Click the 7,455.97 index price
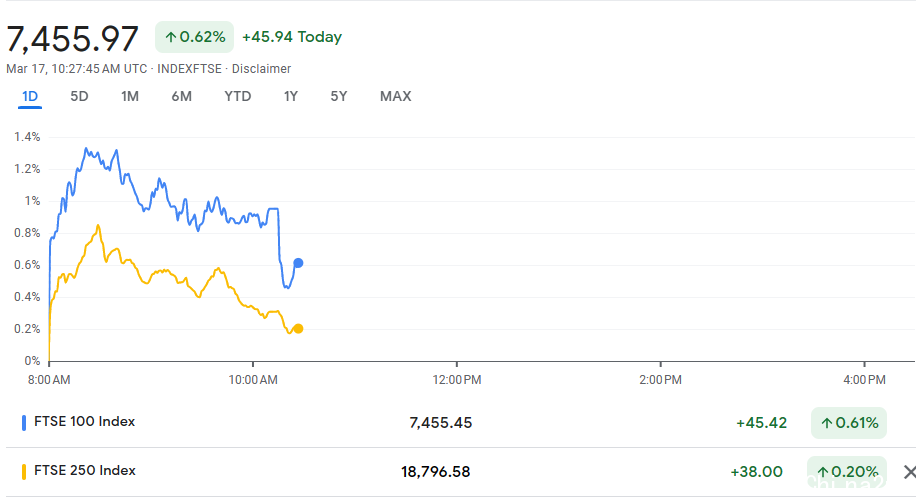Image resolution: width=916 pixels, height=497 pixels. click(x=73, y=39)
